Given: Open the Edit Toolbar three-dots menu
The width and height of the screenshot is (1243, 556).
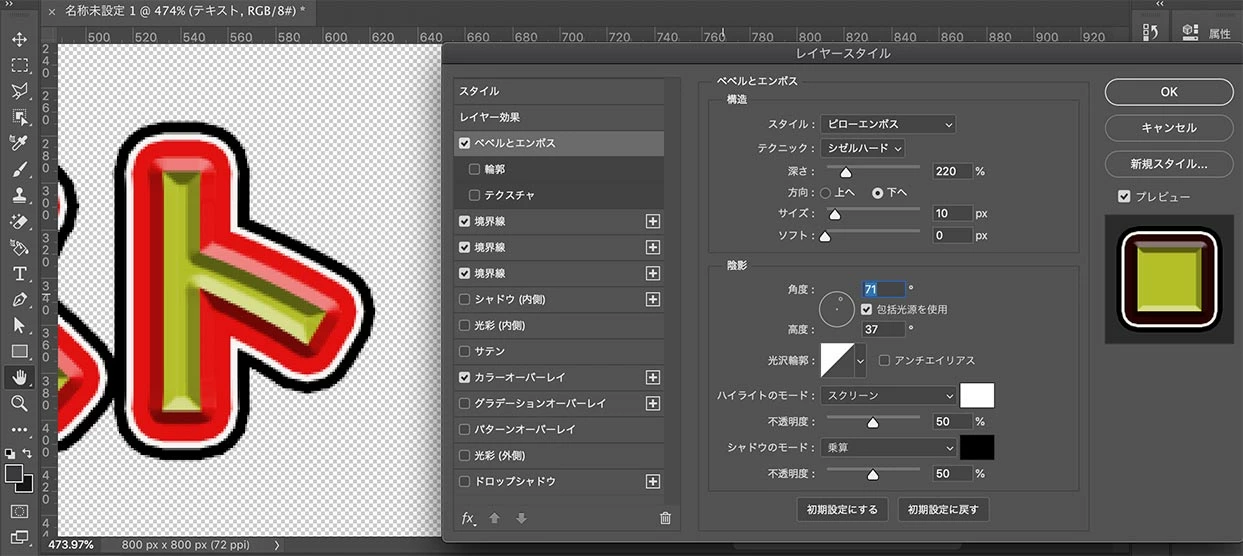Looking at the screenshot, I should click(19, 429).
